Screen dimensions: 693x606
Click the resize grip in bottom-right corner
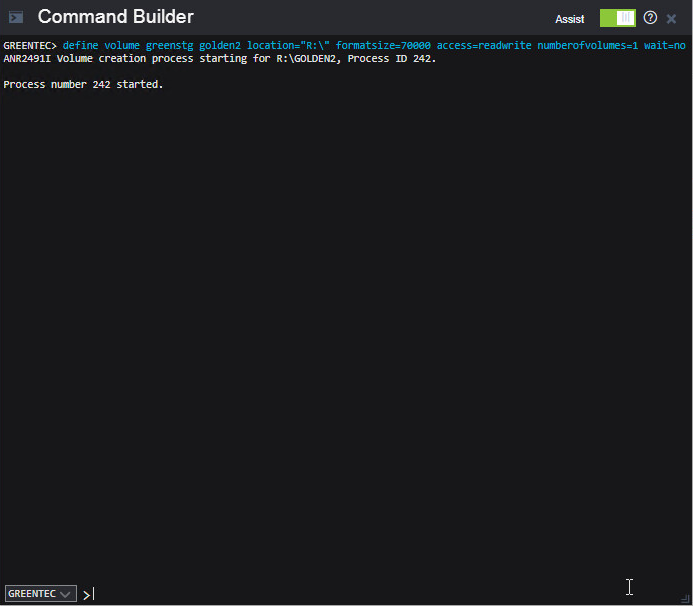tap(686, 599)
